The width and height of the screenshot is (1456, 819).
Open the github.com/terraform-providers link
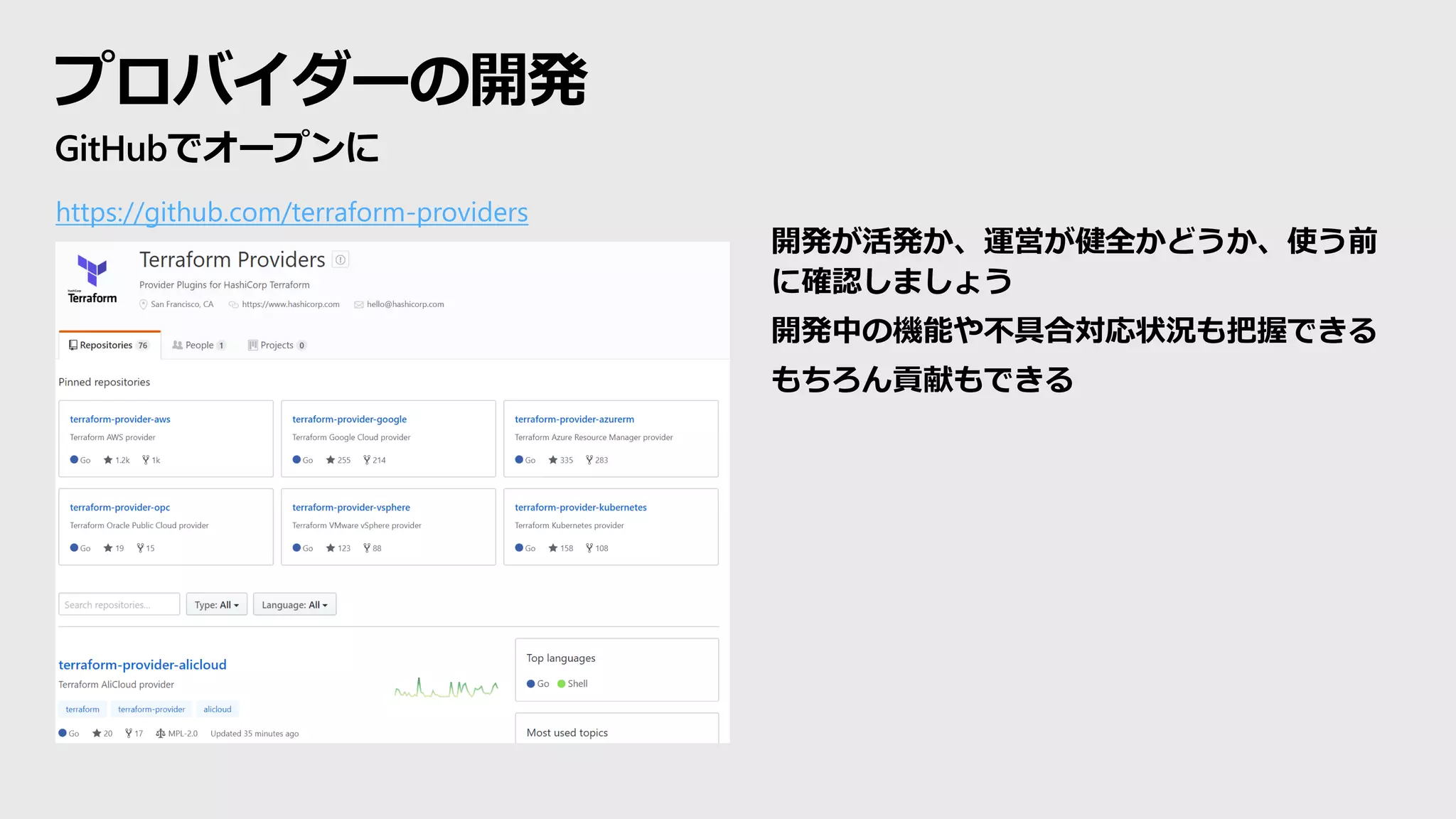(x=291, y=212)
